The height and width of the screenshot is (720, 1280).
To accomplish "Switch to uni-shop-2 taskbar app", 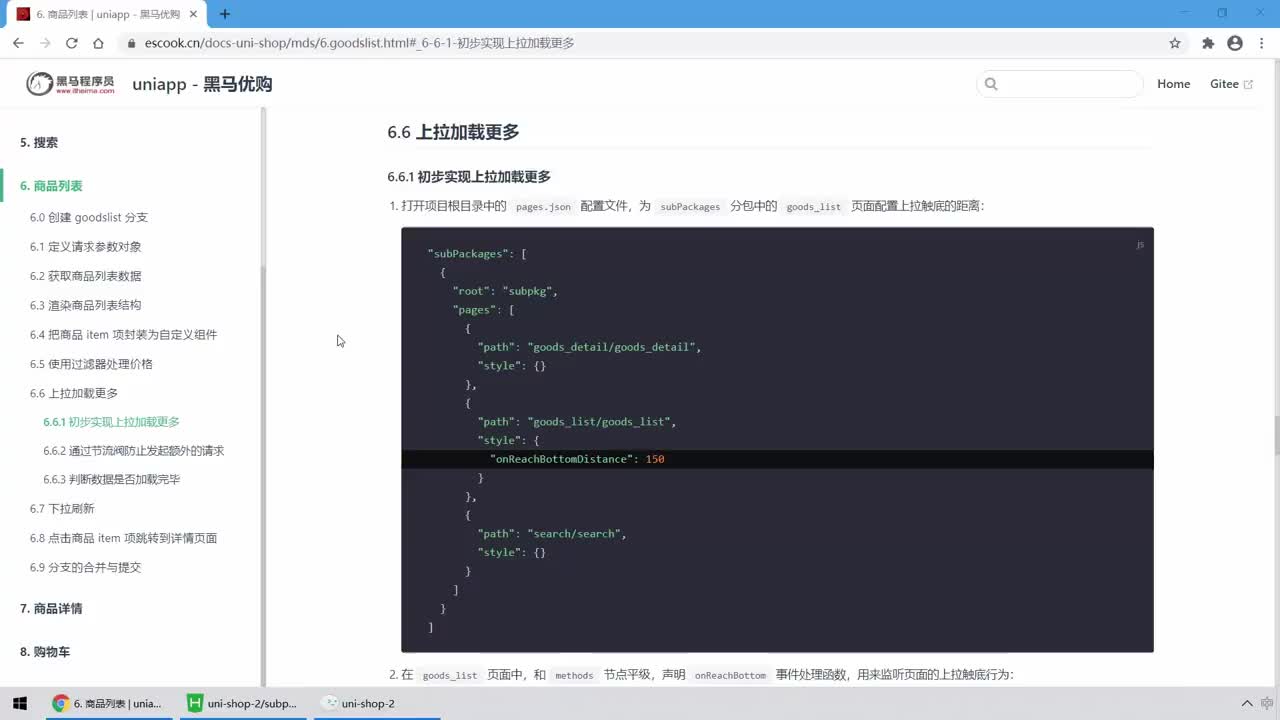I will point(358,703).
